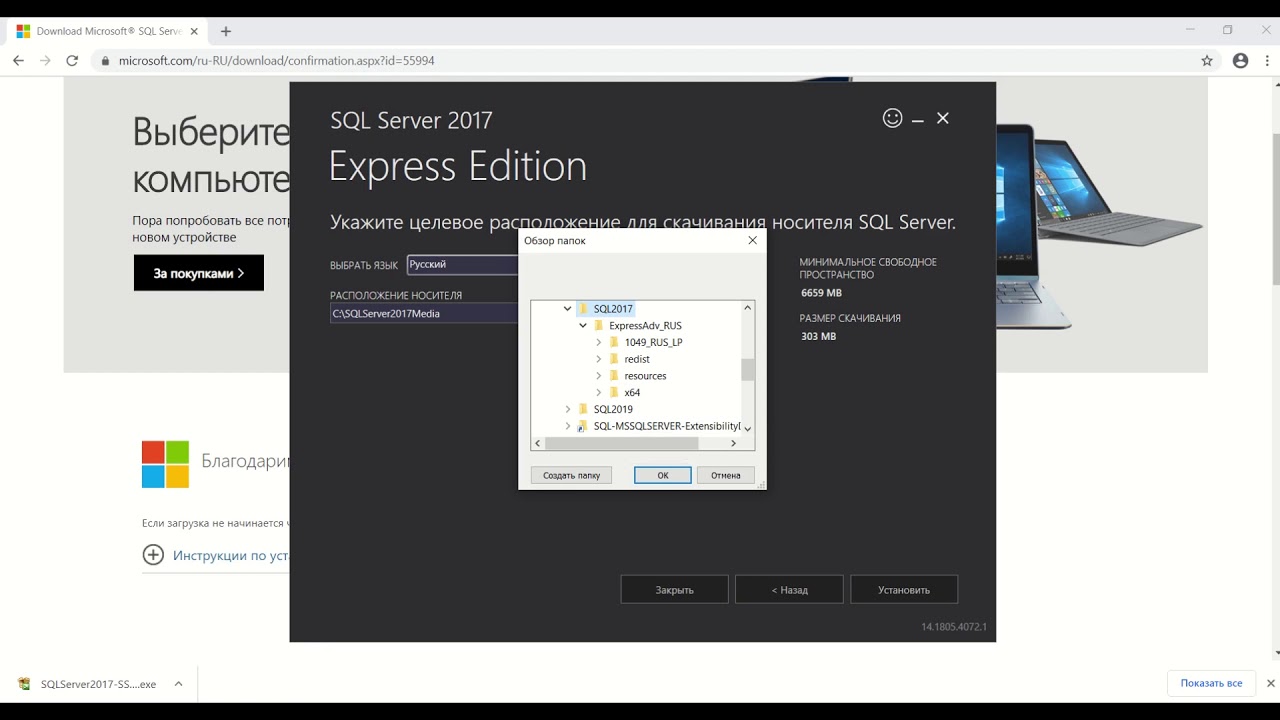Click the folder icon beside x64
Screen dimensions: 1280x720
tap(614, 393)
